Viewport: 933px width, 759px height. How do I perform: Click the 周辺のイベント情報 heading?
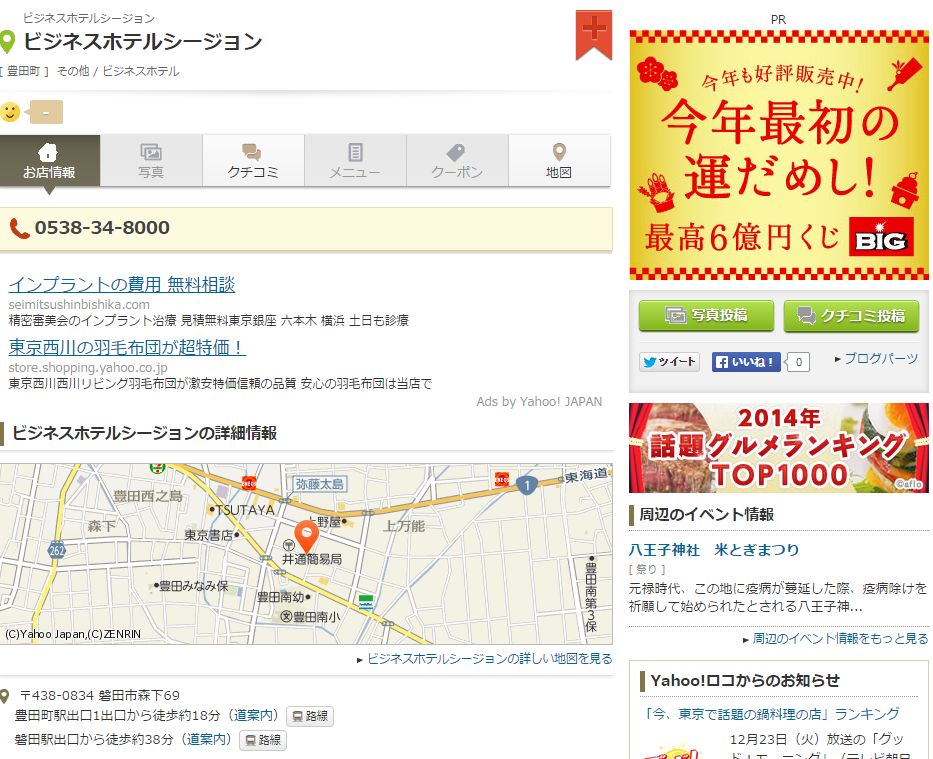click(x=706, y=514)
